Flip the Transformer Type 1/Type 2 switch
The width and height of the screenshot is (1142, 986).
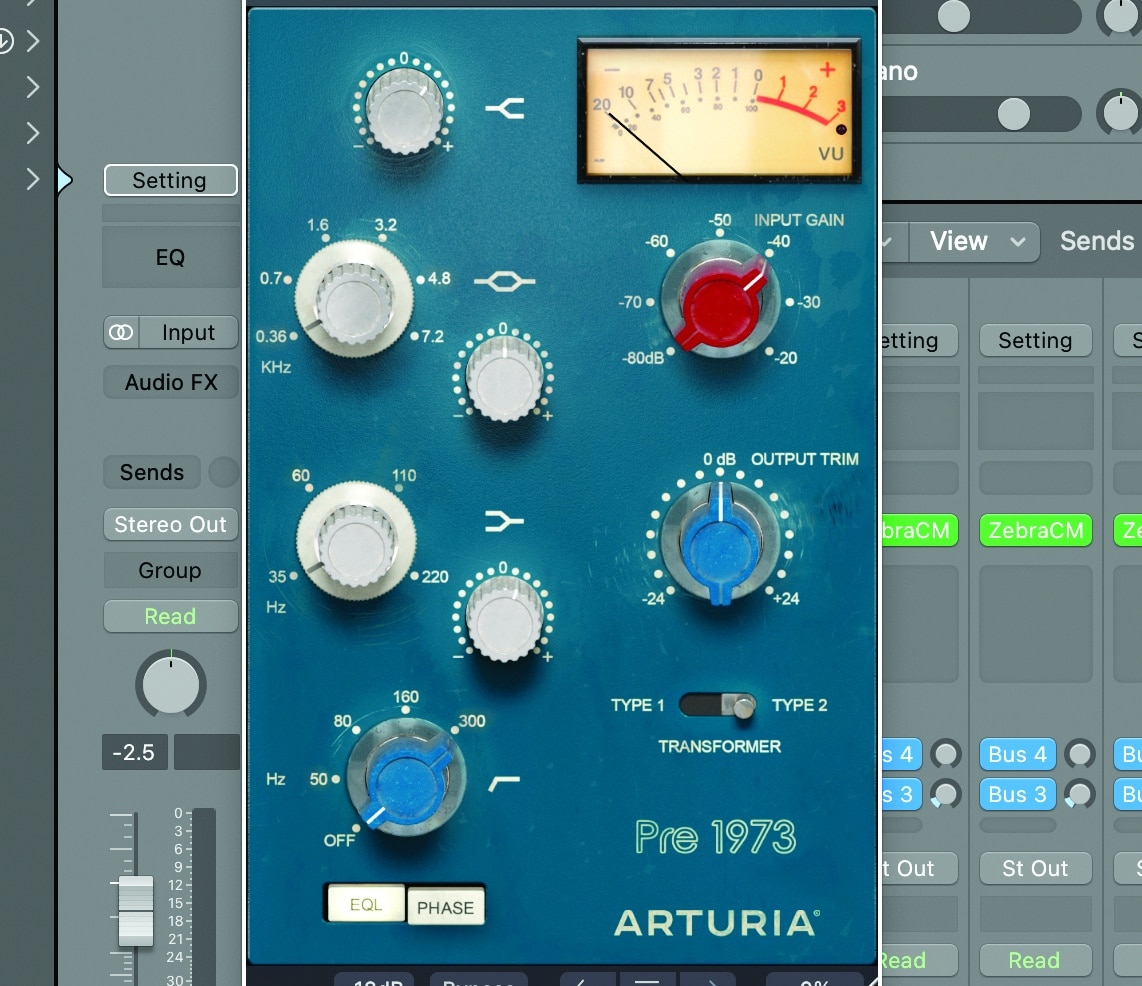pos(718,705)
